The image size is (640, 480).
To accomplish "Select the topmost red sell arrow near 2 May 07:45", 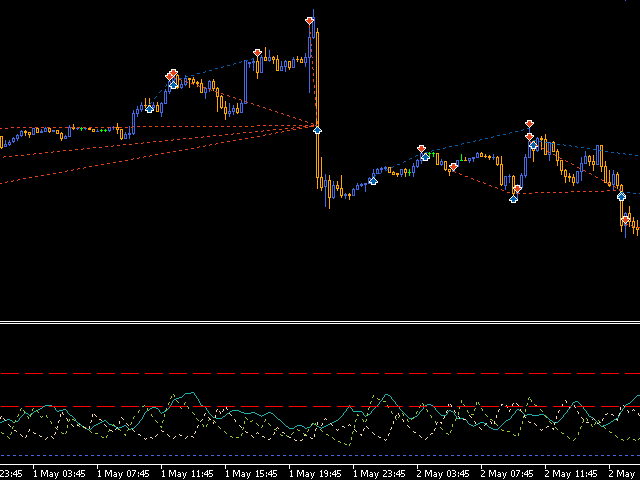I will coord(529,123).
